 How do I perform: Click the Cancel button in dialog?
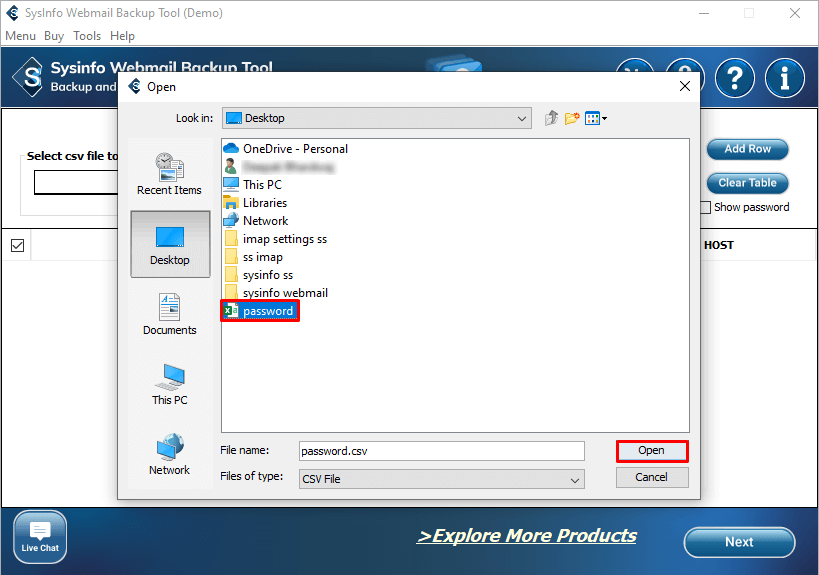click(652, 477)
